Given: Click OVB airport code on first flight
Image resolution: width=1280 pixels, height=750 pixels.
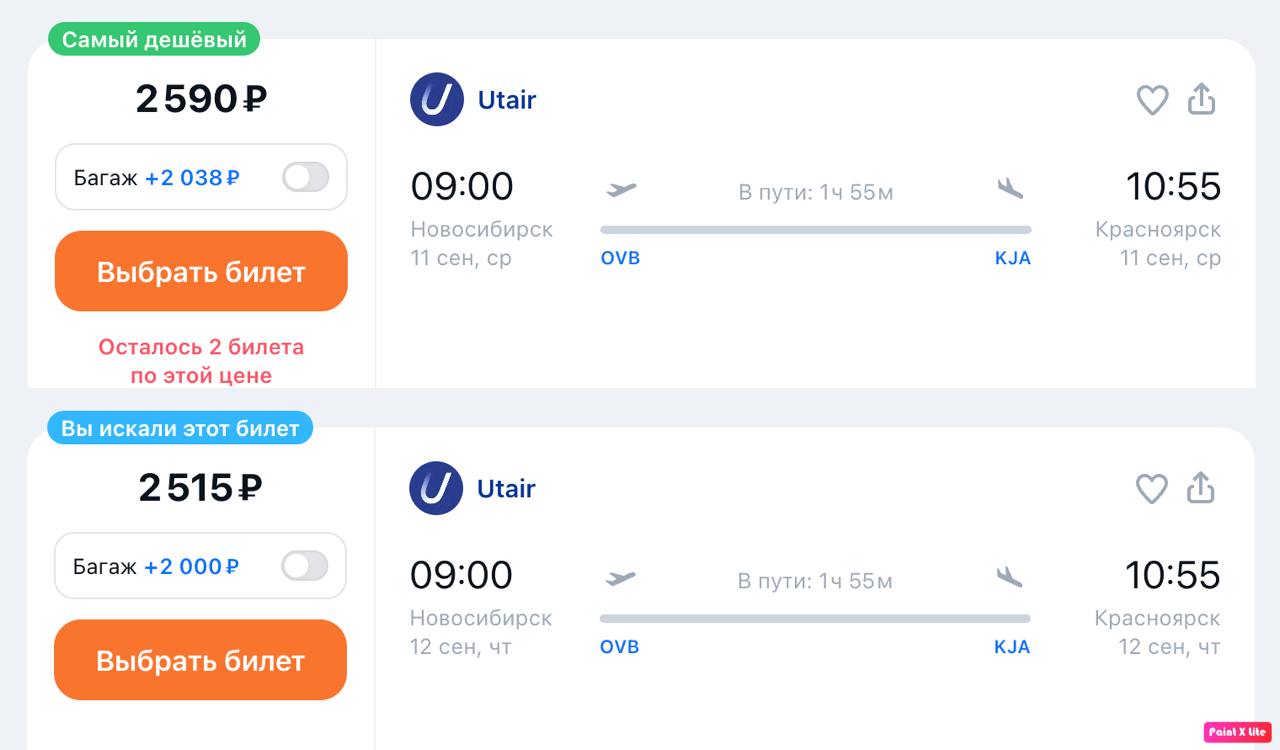Looking at the screenshot, I should (x=620, y=258).
